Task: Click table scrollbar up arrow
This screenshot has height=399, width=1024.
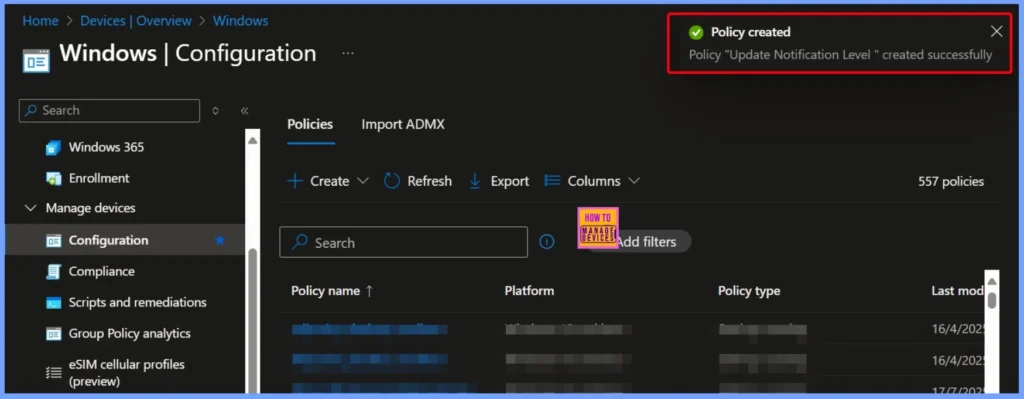Action: [x=991, y=281]
